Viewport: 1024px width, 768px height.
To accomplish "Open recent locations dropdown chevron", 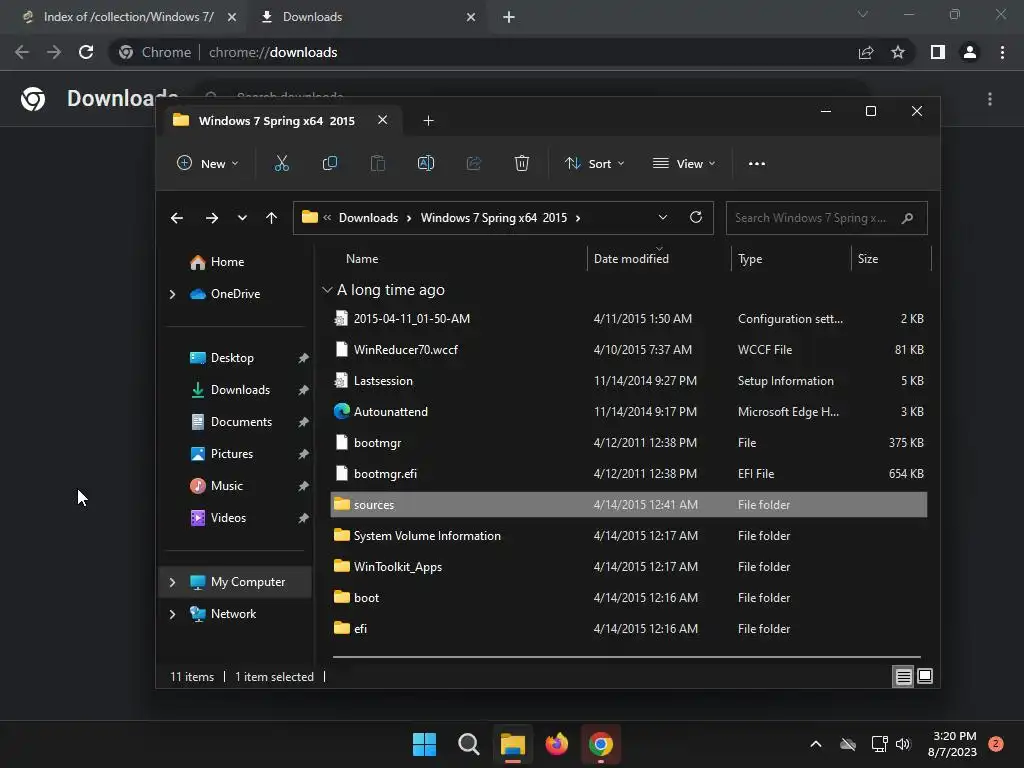I will (x=242, y=218).
